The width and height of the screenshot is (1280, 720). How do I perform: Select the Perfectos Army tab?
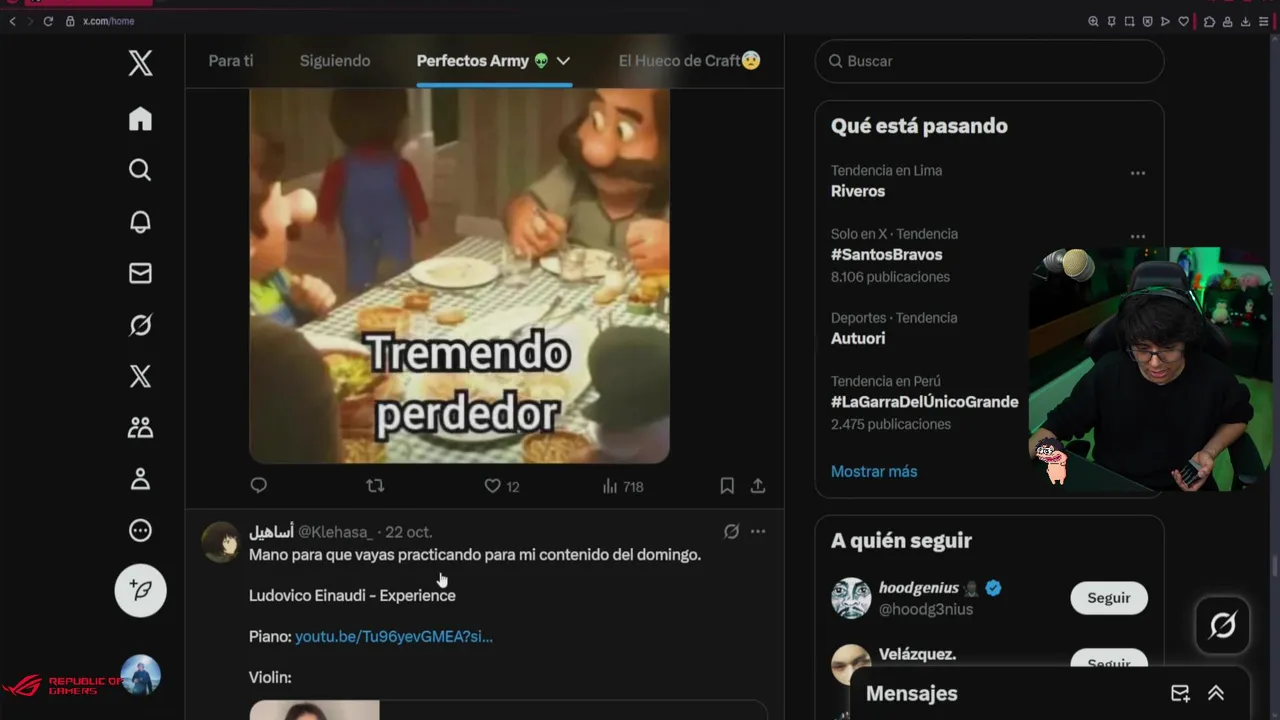[x=483, y=61]
